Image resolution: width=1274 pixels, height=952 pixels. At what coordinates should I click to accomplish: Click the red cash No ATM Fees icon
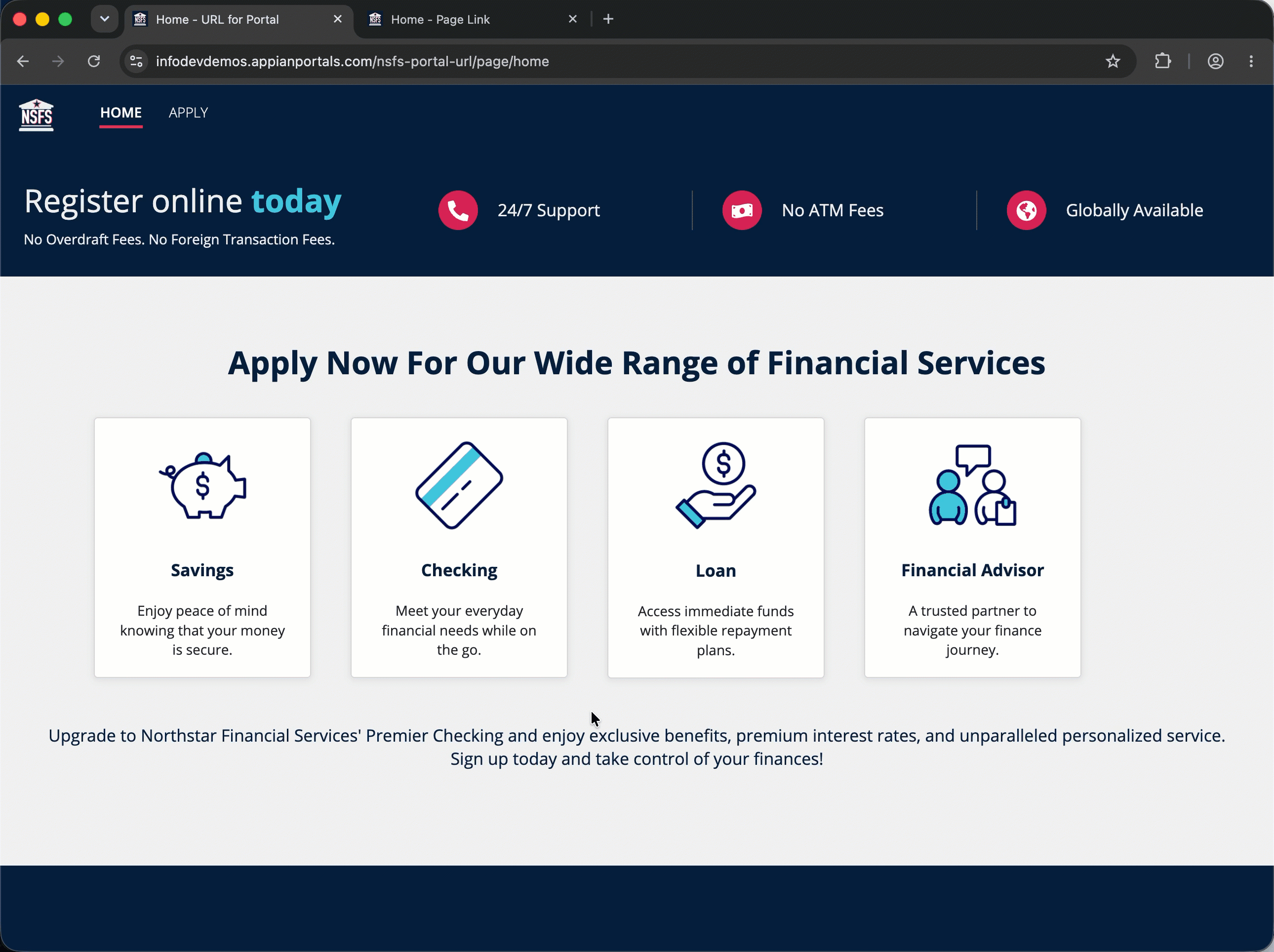[x=742, y=210]
